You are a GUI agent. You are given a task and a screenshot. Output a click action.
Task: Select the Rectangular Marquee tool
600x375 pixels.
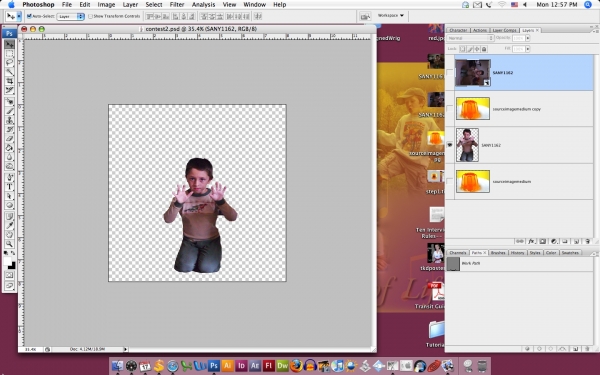[9, 54]
